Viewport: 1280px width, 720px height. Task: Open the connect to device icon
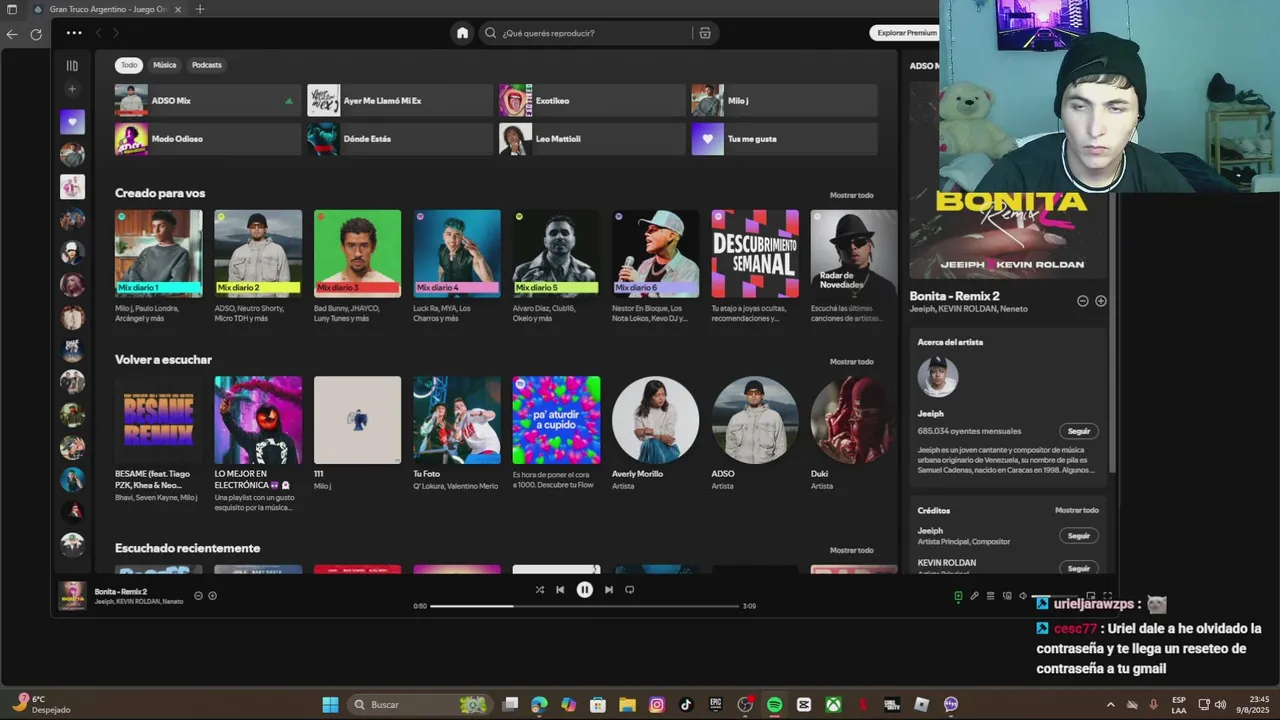pyautogui.click(x=1007, y=596)
